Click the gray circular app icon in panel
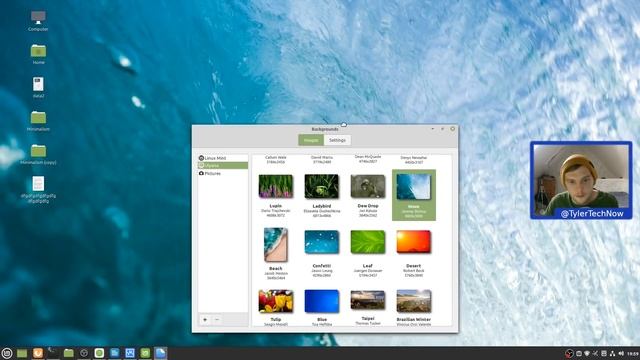The image size is (640, 360). (x=84, y=353)
